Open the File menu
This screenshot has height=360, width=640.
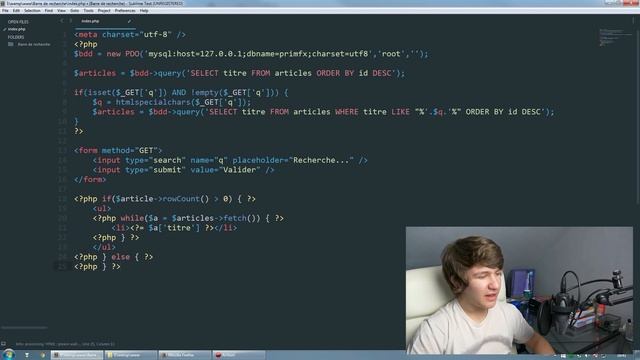click(5, 11)
